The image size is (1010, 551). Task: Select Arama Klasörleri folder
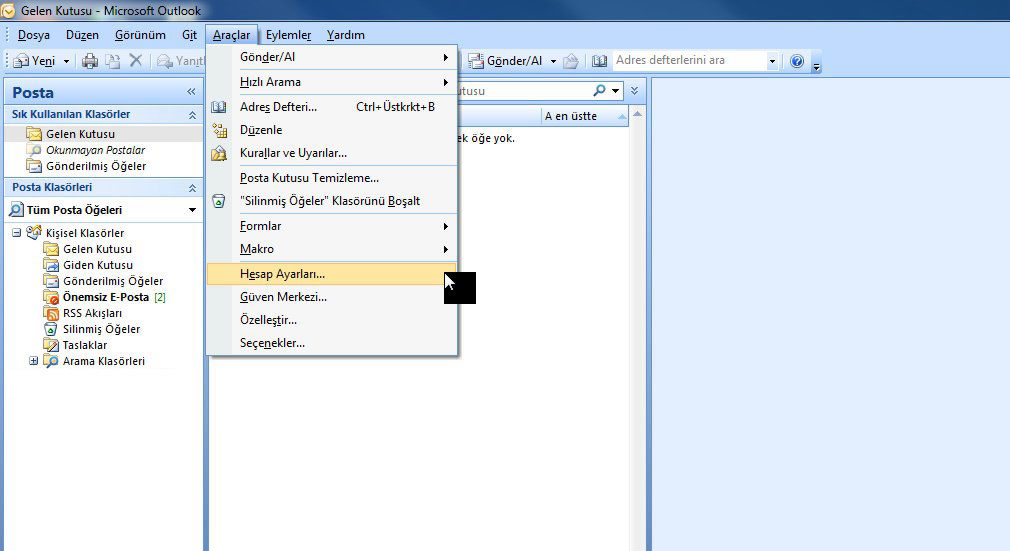coord(103,362)
